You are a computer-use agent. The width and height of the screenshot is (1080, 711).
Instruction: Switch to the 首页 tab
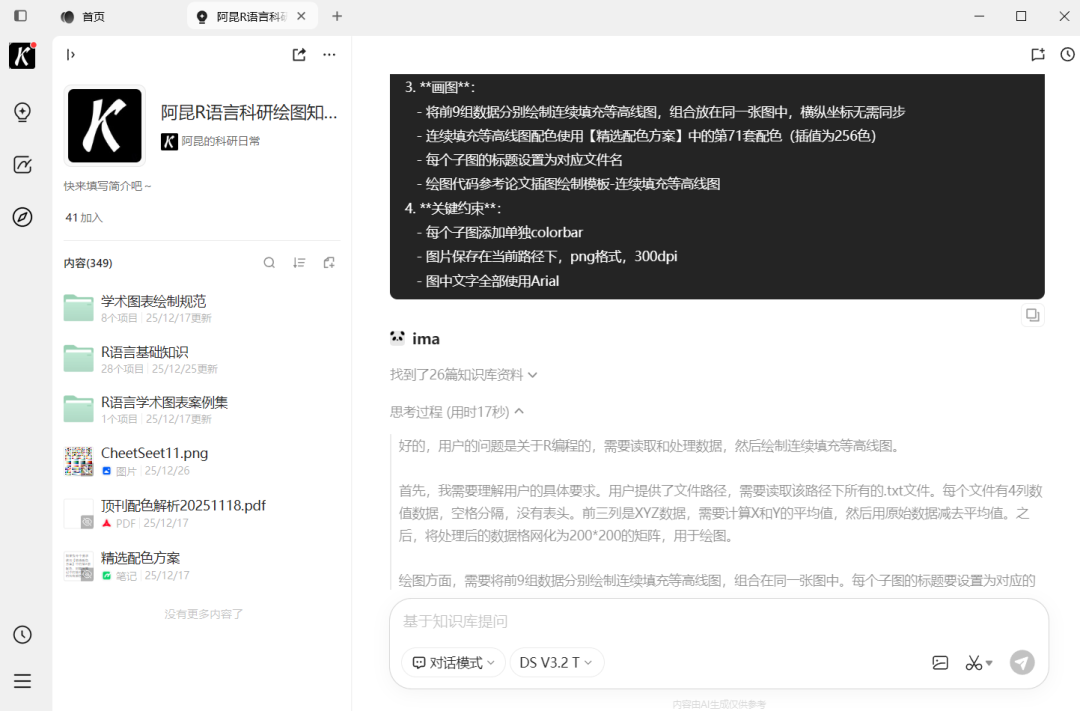click(x=83, y=17)
